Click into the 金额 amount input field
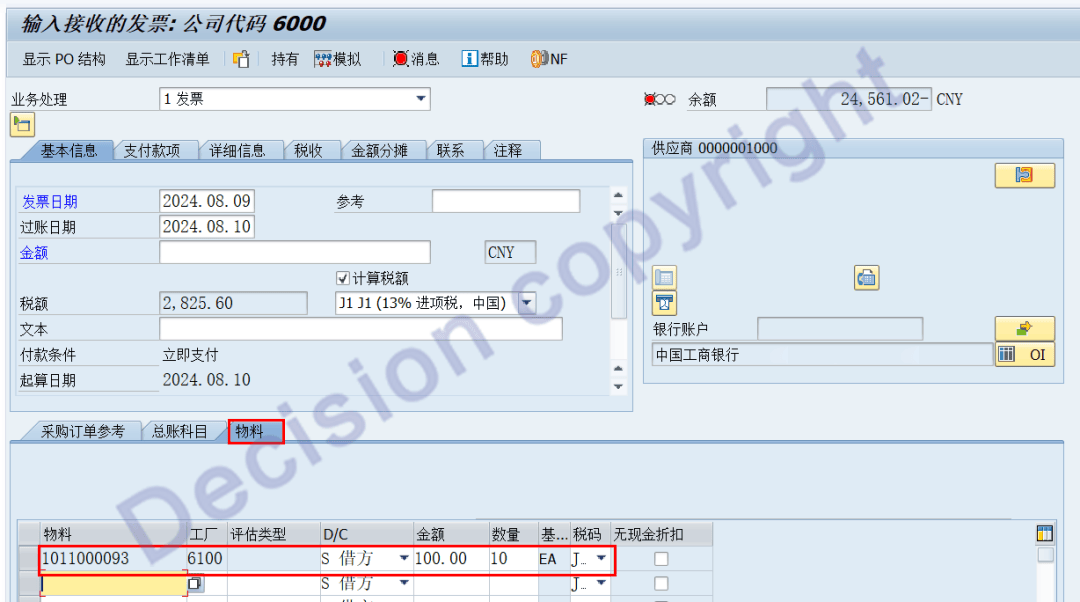Screen dimensions: 1080x602 (x=294, y=252)
